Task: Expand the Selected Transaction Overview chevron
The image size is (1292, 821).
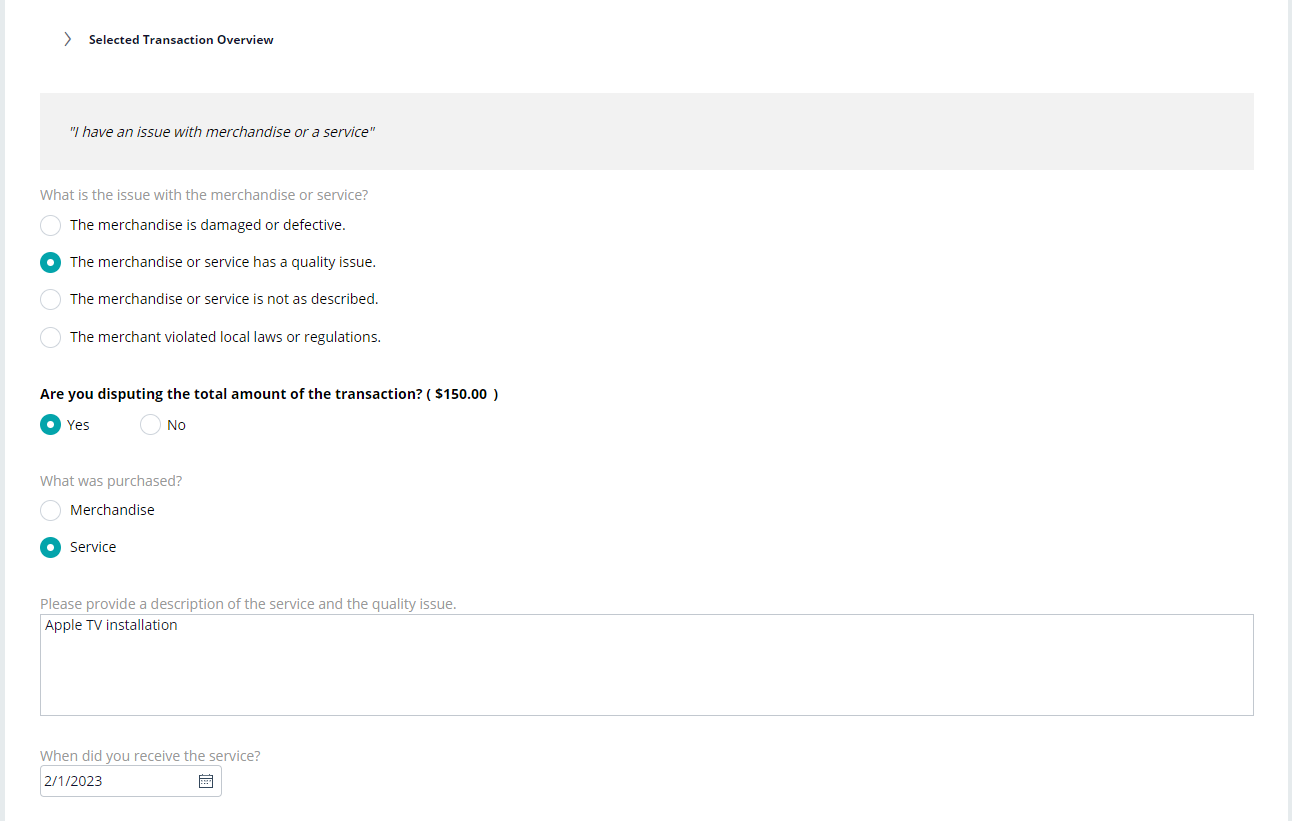Action: (67, 39)
